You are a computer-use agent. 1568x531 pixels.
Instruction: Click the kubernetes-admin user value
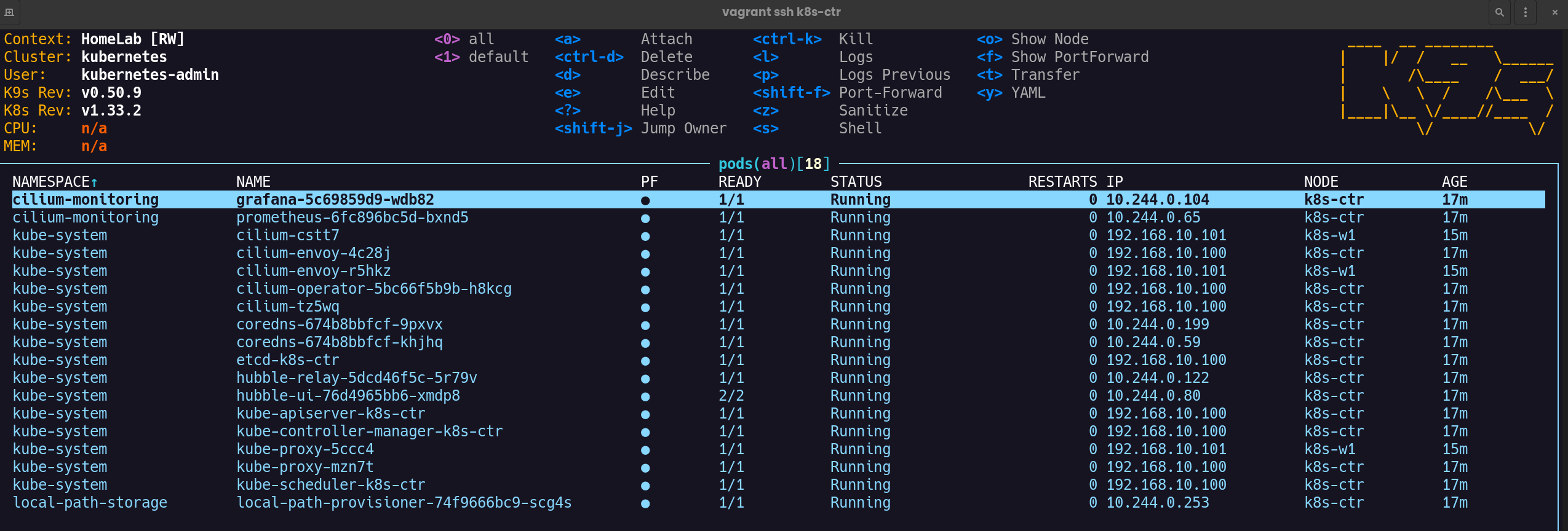[x=150, y=75]
